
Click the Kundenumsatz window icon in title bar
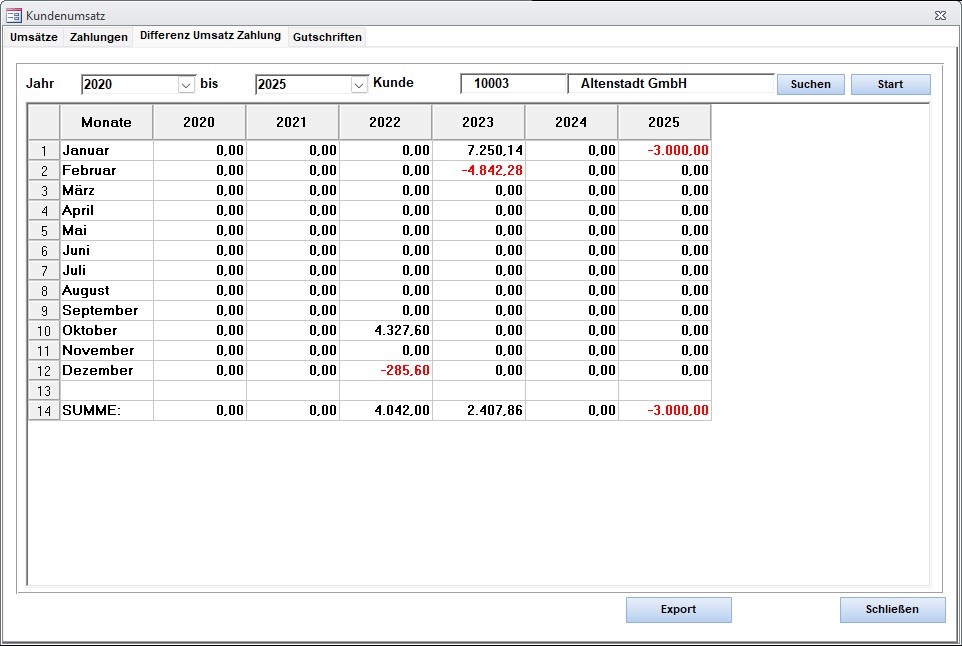[x=14, y=16]
